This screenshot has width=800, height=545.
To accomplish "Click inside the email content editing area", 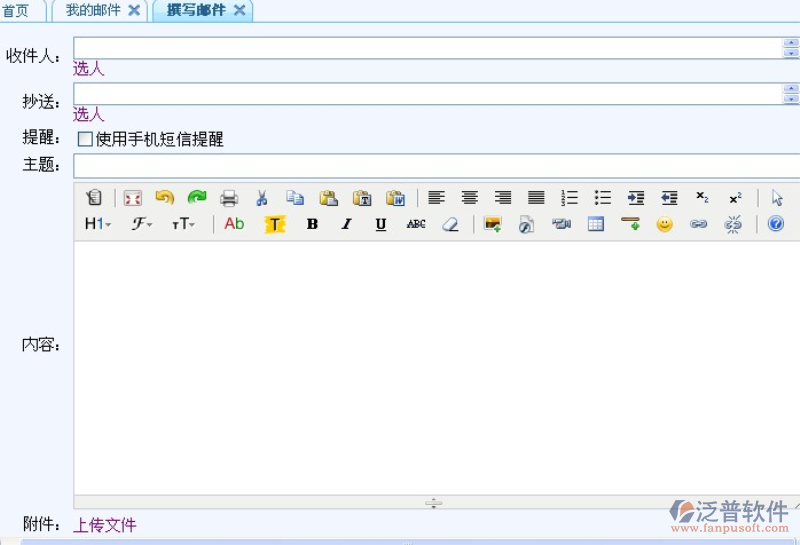I will click(437, 367).
